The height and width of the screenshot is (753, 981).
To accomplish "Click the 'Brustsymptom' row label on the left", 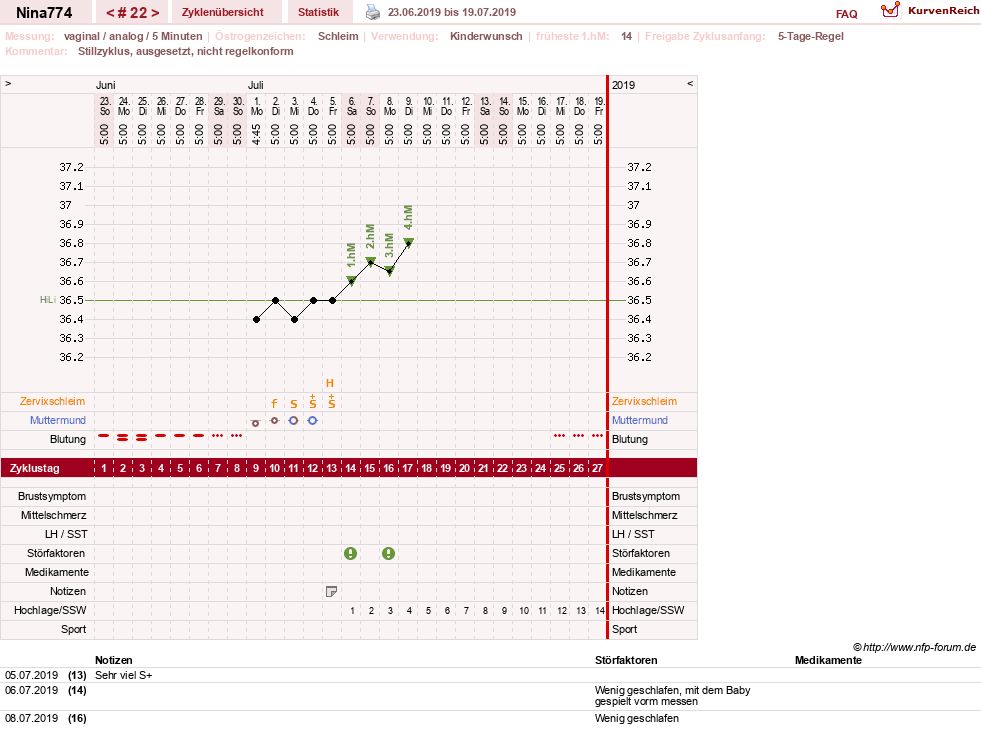I will (x=52, y=497).
